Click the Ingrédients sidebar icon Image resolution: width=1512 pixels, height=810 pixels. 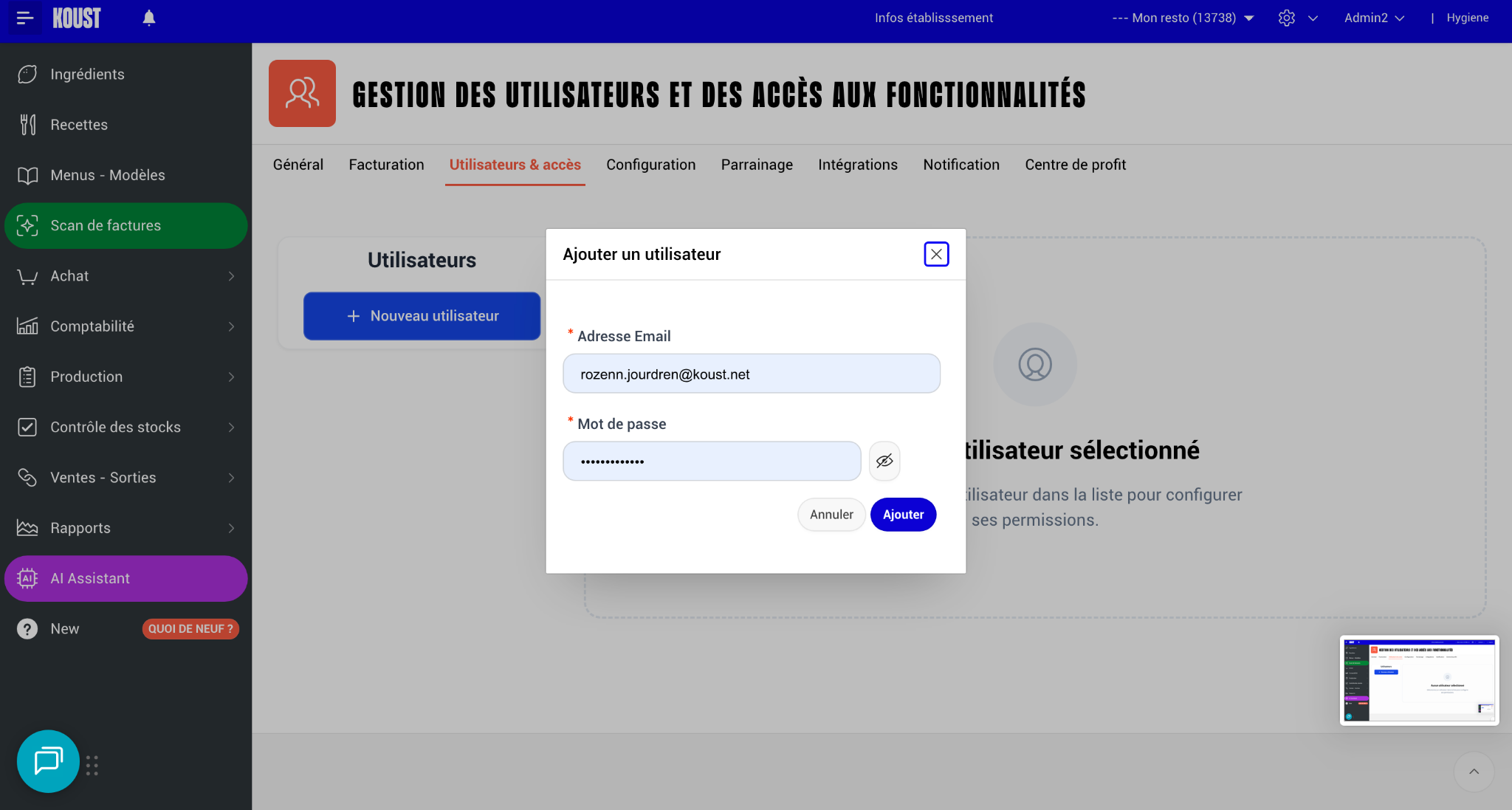coord(27,75)
